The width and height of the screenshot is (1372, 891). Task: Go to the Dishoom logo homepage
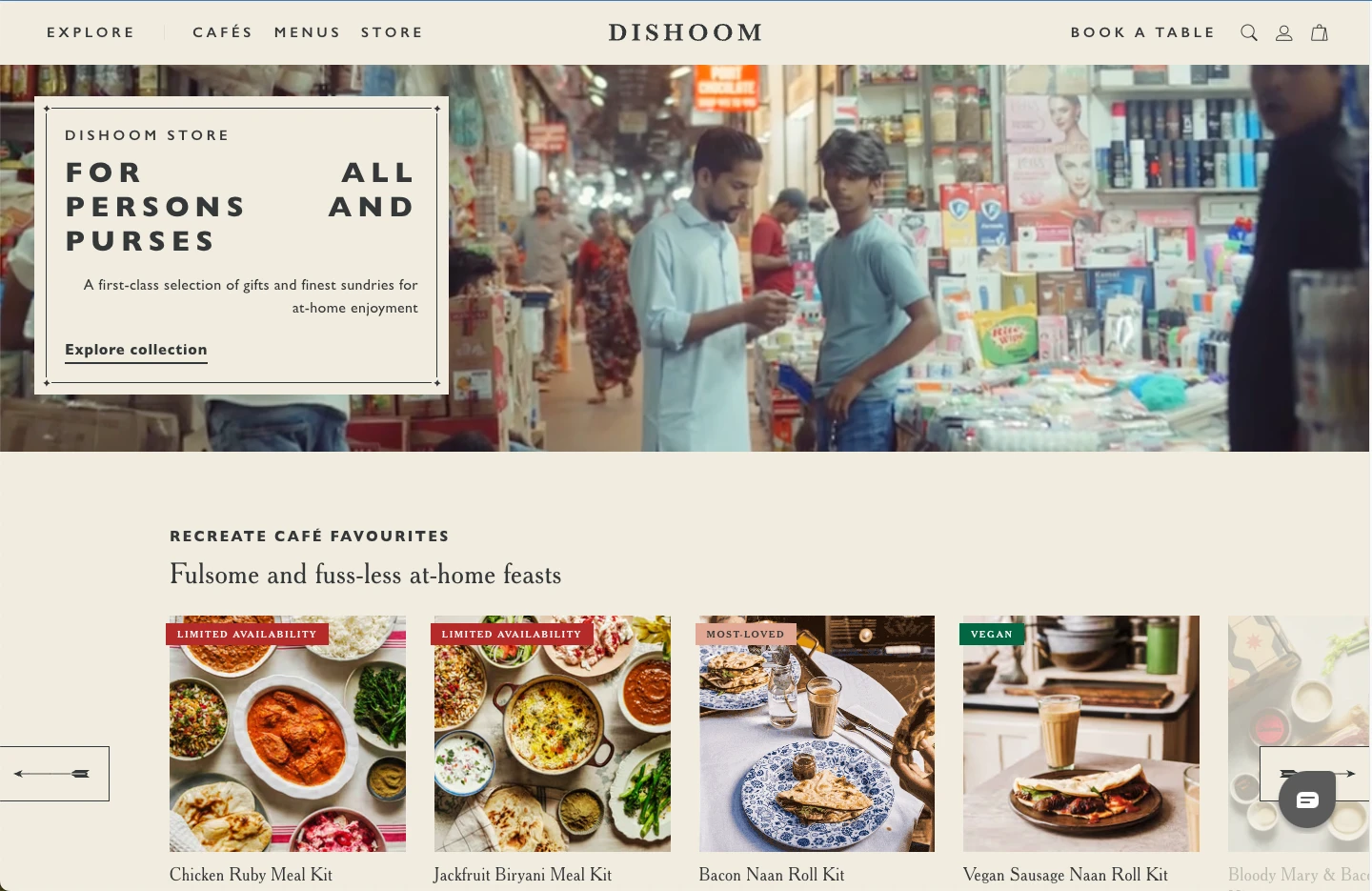(685, 32)
